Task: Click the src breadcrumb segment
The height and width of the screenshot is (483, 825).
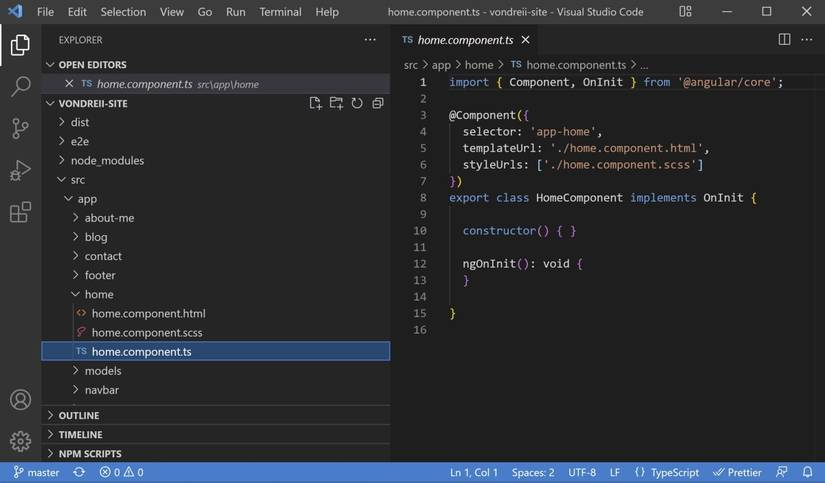Action: [x=410, y=65]
